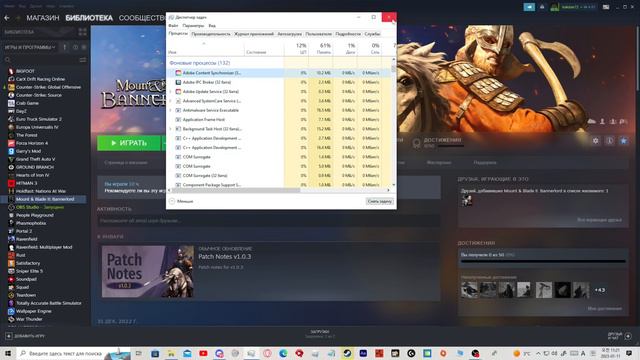This screenshot has width=640, height=360.
Task: Expand Adobe Update Service process row
Action: [171, 91]
